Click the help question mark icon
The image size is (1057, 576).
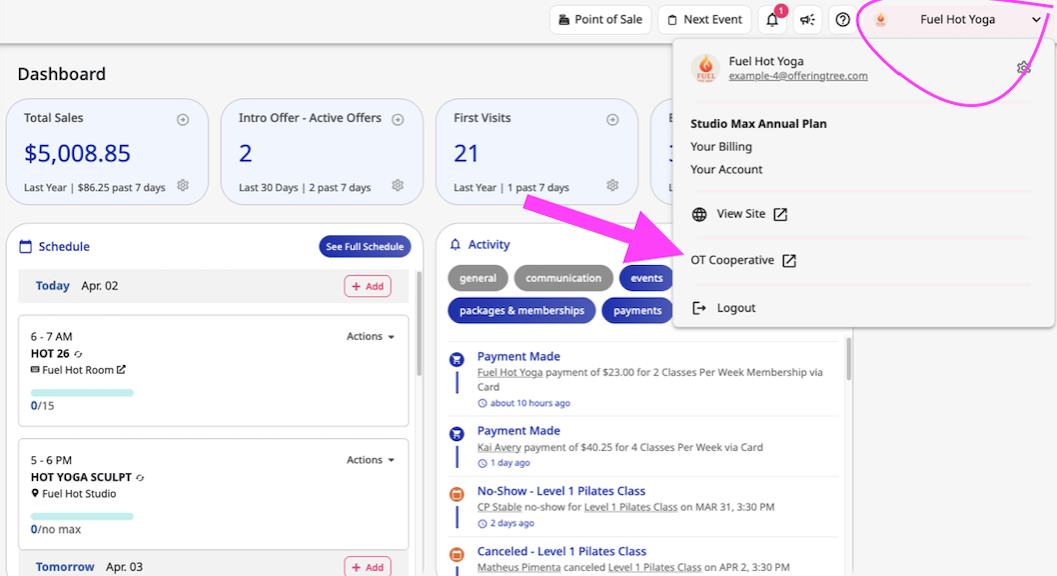point(843,20)
